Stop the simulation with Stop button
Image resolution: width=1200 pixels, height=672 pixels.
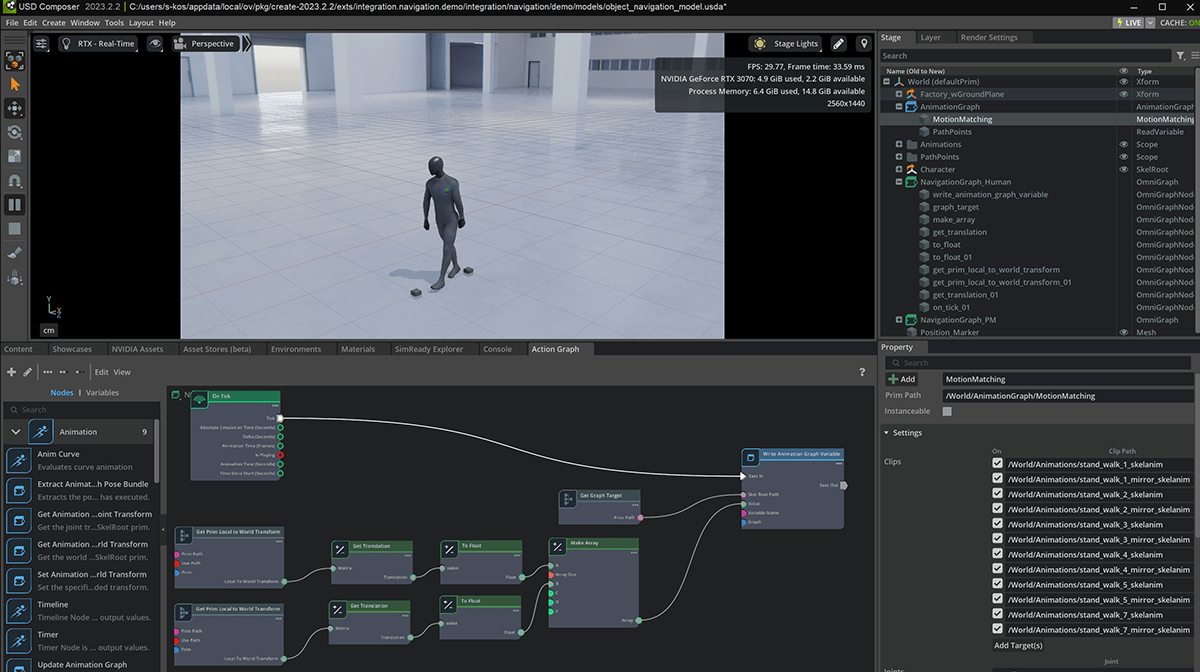(15, 229)
